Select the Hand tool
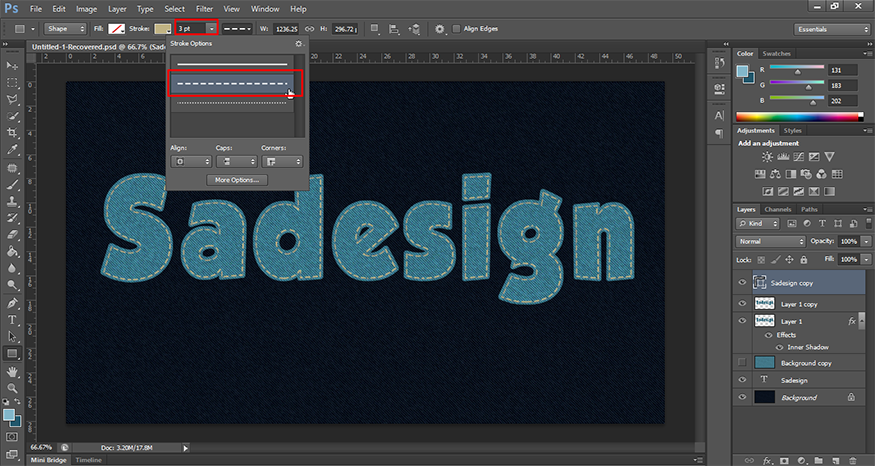The height and width of the screenshot is (466, 875). [x=12, y=371]
